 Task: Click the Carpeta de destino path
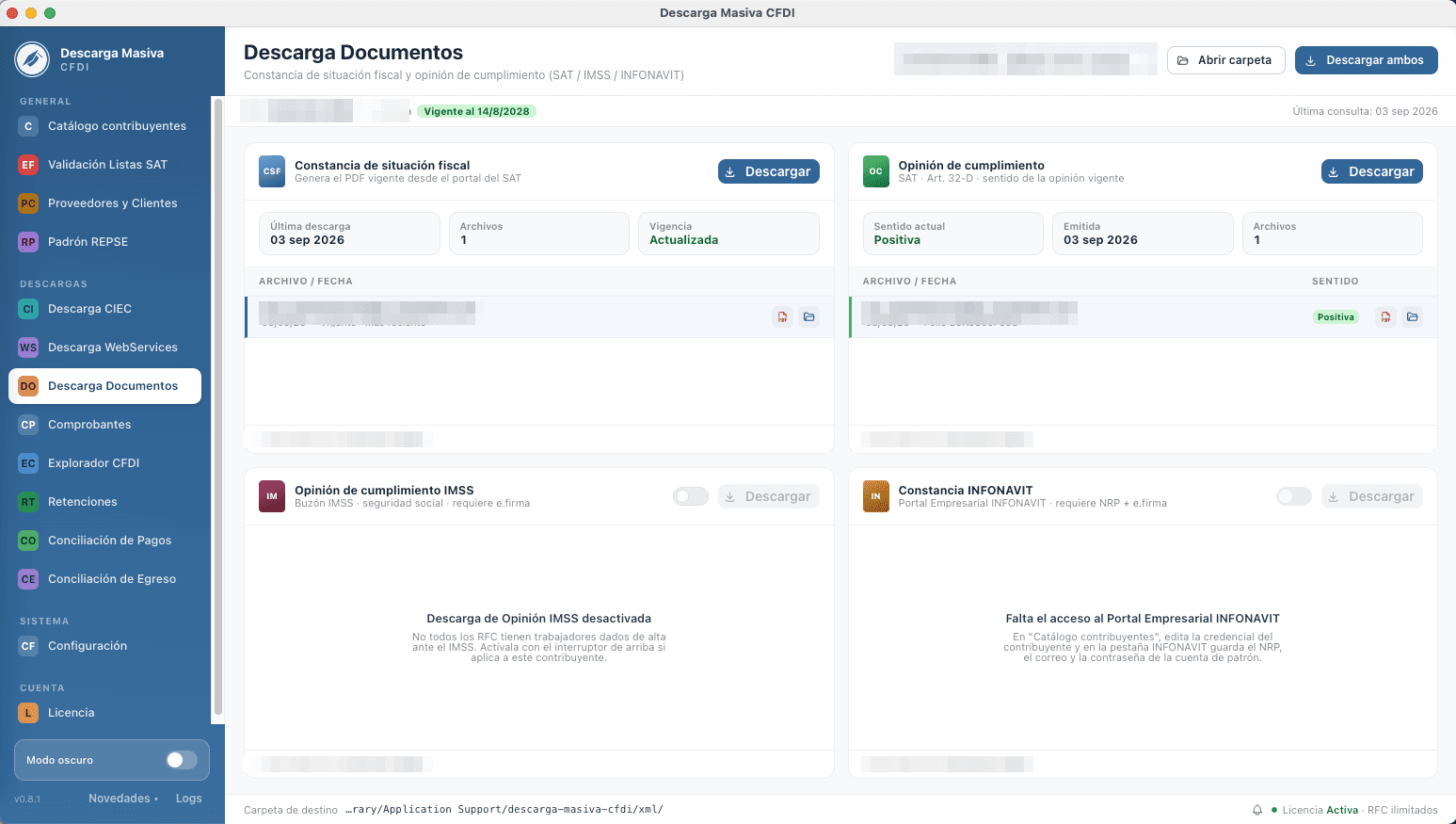coord(504,810)
